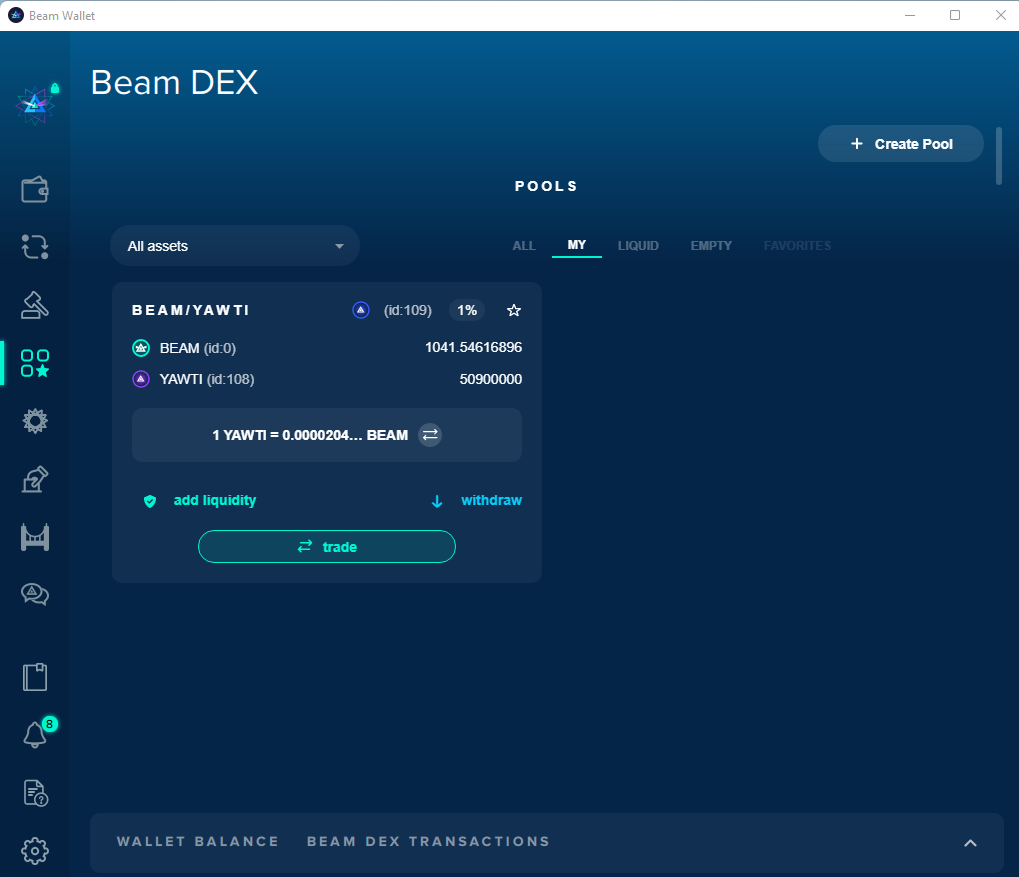Select the EMPTY pools tab
This screenshot has height=877, width=1019.
coord(711,246)
